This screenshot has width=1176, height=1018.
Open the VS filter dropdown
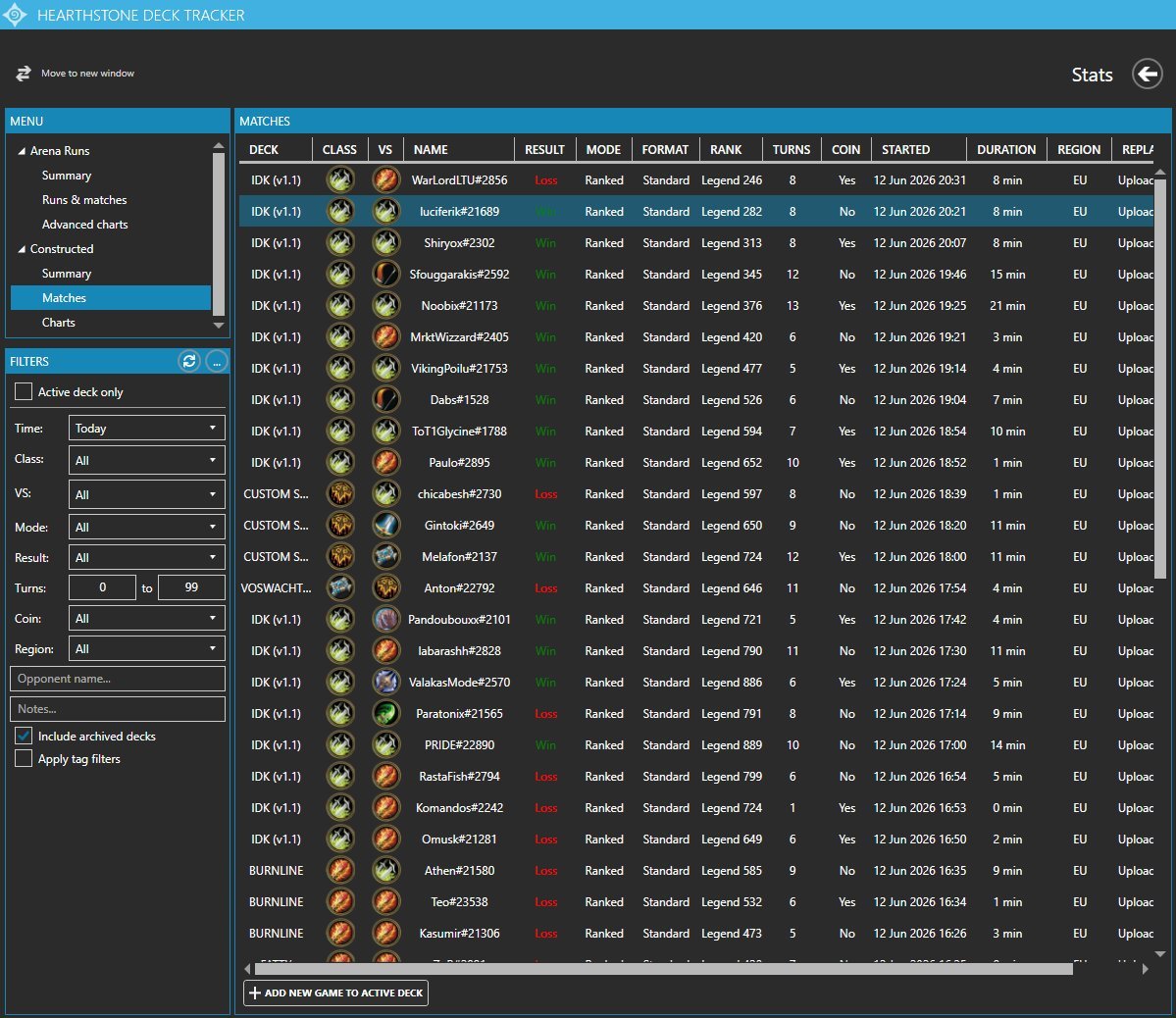tap(146, 494)
